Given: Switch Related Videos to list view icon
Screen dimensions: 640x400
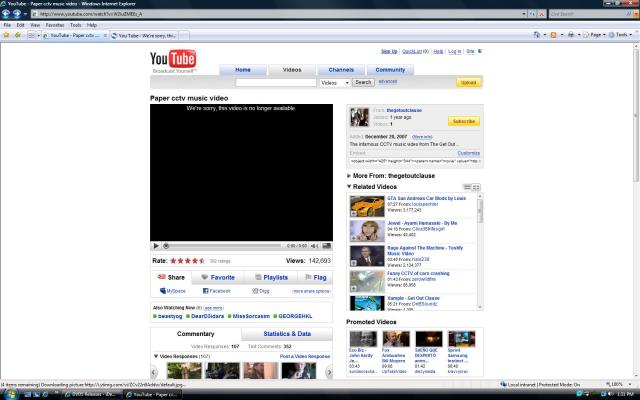Looking at the screenshot, I should pos(467,187).
